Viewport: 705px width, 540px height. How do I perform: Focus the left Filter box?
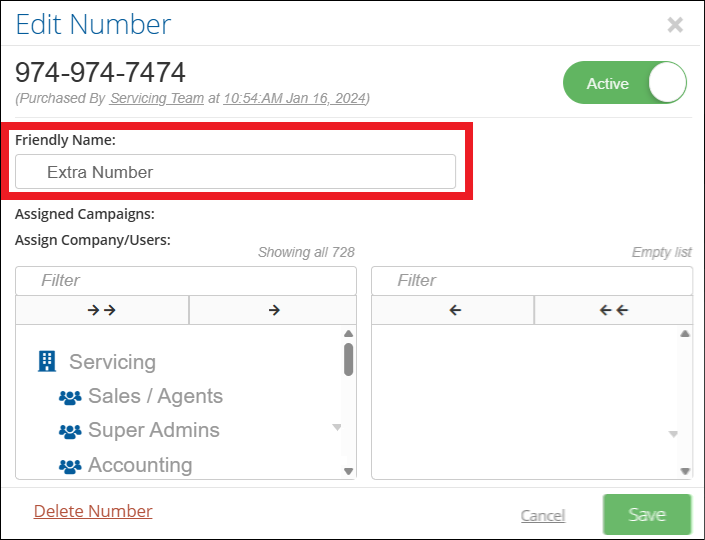(186, 281)
